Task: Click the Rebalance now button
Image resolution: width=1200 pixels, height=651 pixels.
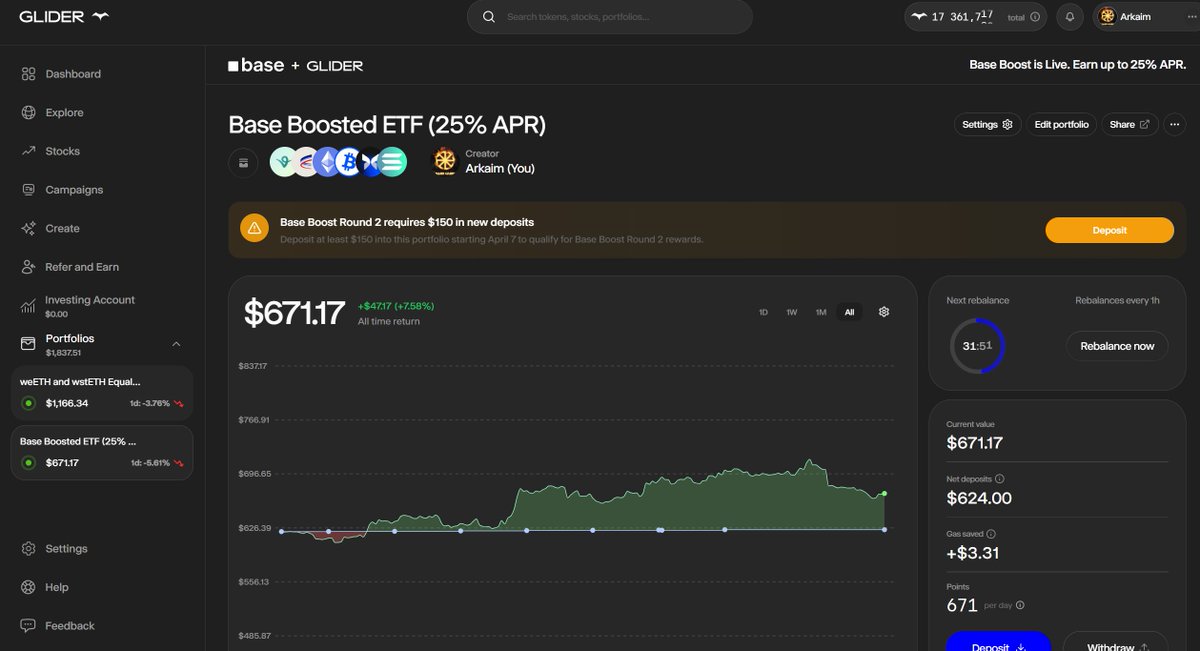Action: [x=1117, y=346]
